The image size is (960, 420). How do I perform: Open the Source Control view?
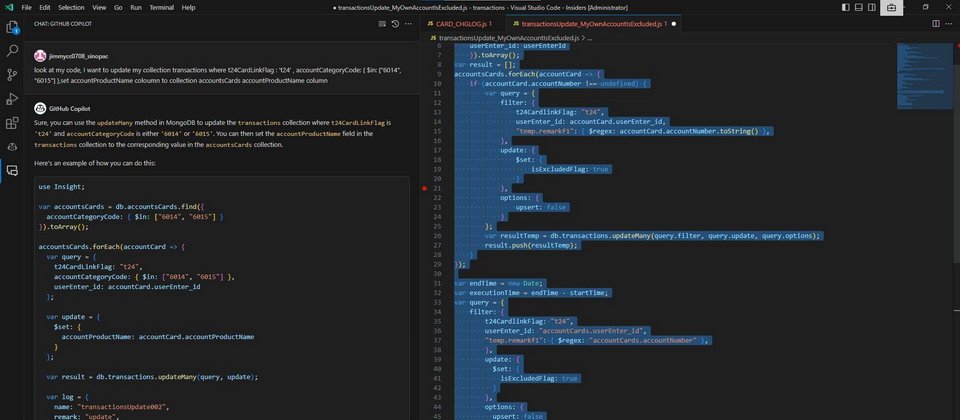[12, 75]
